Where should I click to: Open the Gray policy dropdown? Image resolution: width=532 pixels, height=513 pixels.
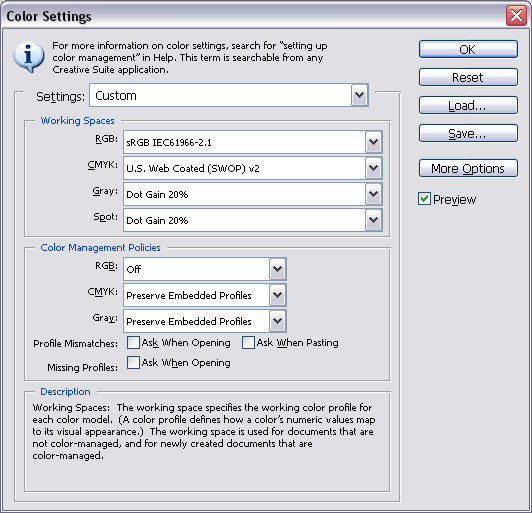(x=205, y=321)
